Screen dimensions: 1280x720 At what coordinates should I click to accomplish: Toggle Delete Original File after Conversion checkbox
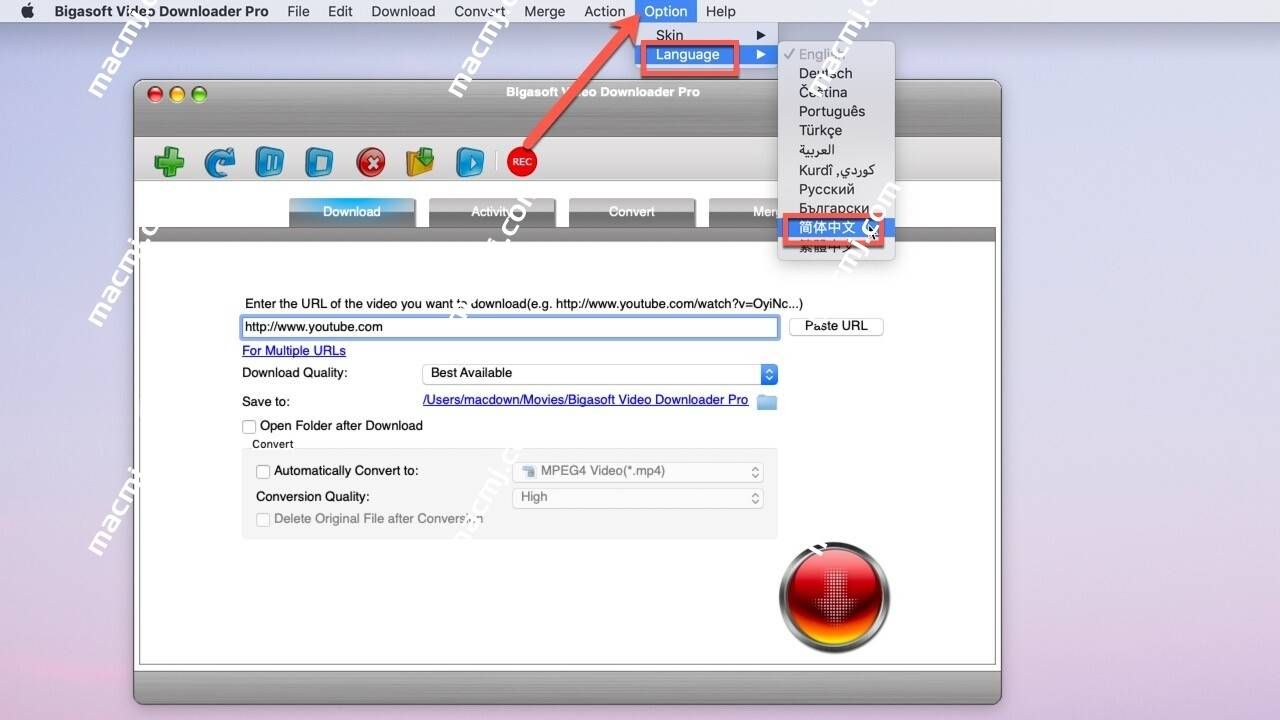[x=263, y=520]
